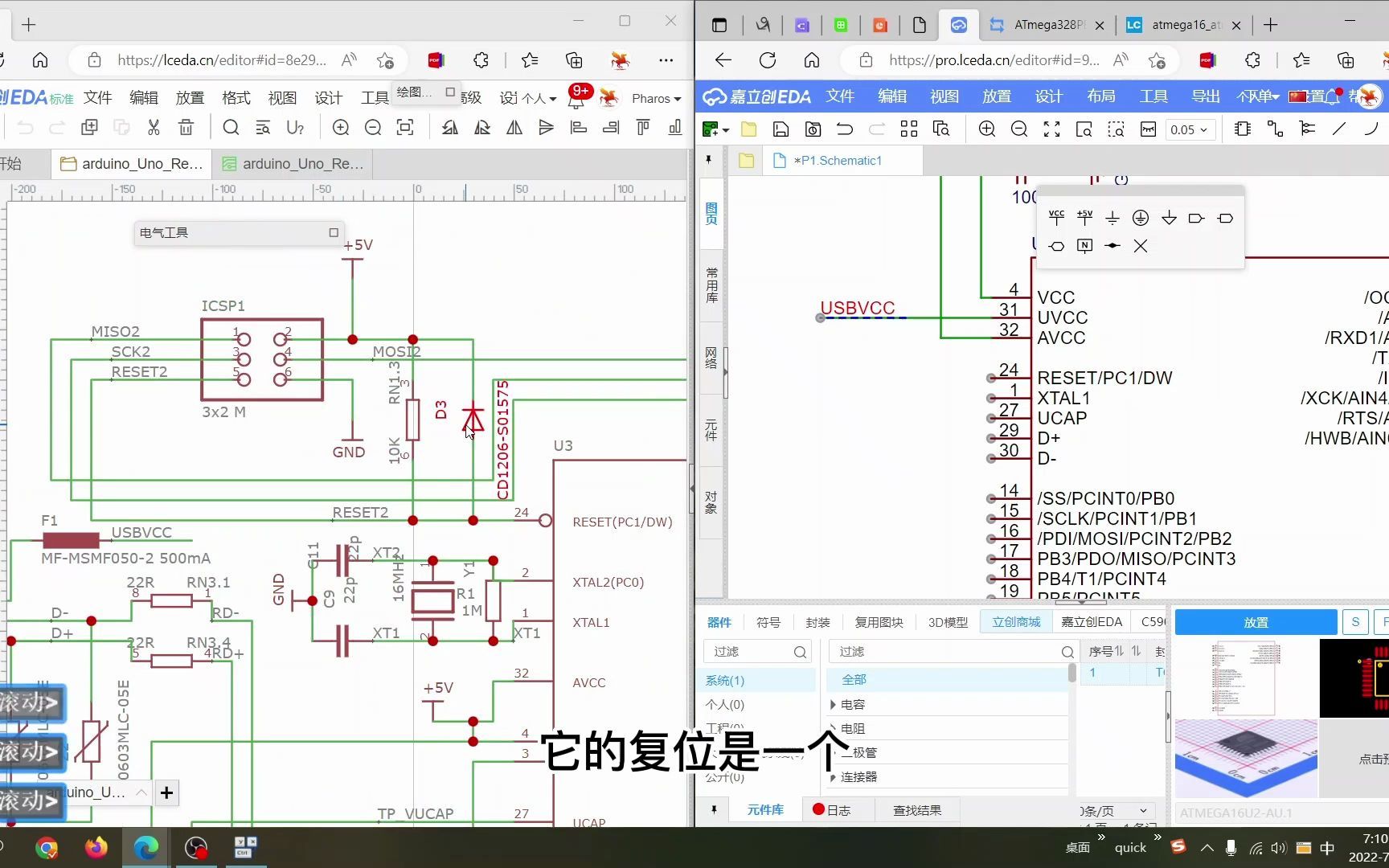The width and height of the screenshot is (1389, 868).
Task: Click the copy-add icon in left editor toolbar
Action: click(x=89, y=127)
